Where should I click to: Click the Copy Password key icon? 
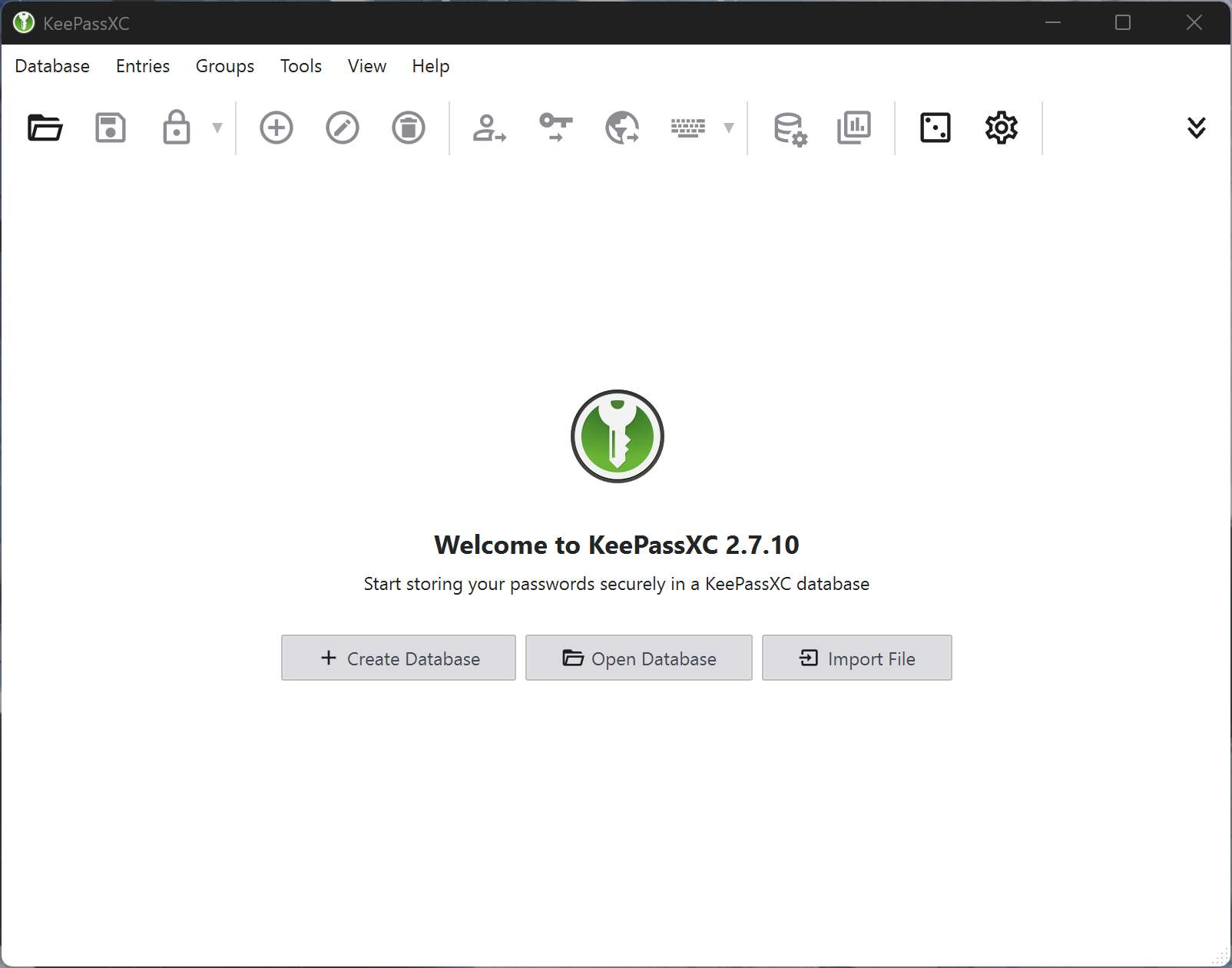point(556,128)
